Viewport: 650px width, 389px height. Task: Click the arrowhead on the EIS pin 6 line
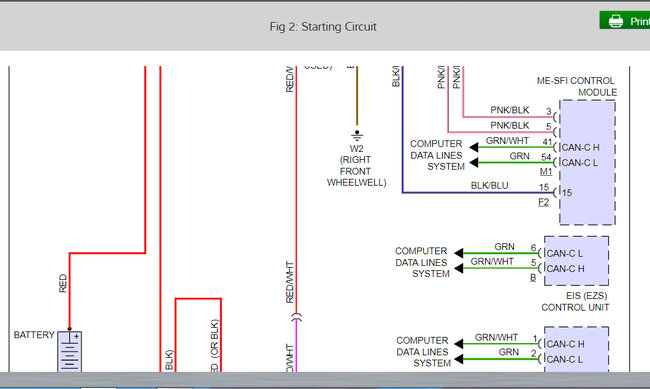(x=458, y=253)
